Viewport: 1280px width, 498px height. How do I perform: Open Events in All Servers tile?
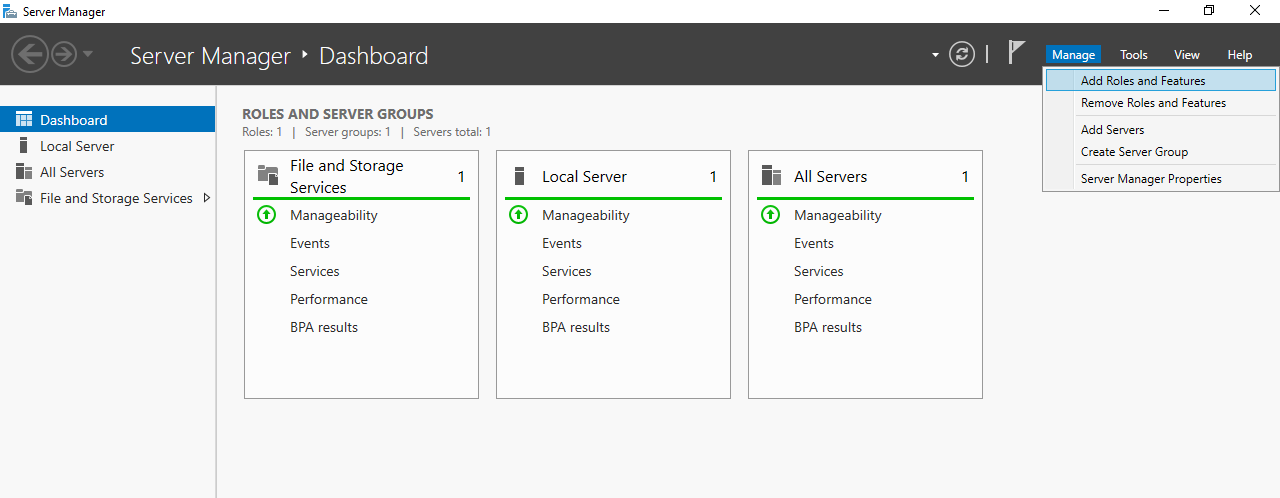click(x=814, y=243)
